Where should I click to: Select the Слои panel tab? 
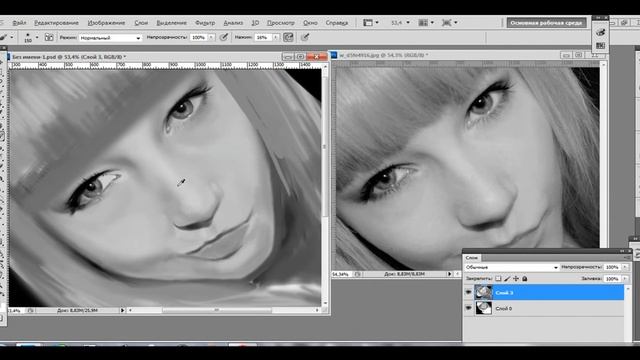coord(472,258)
